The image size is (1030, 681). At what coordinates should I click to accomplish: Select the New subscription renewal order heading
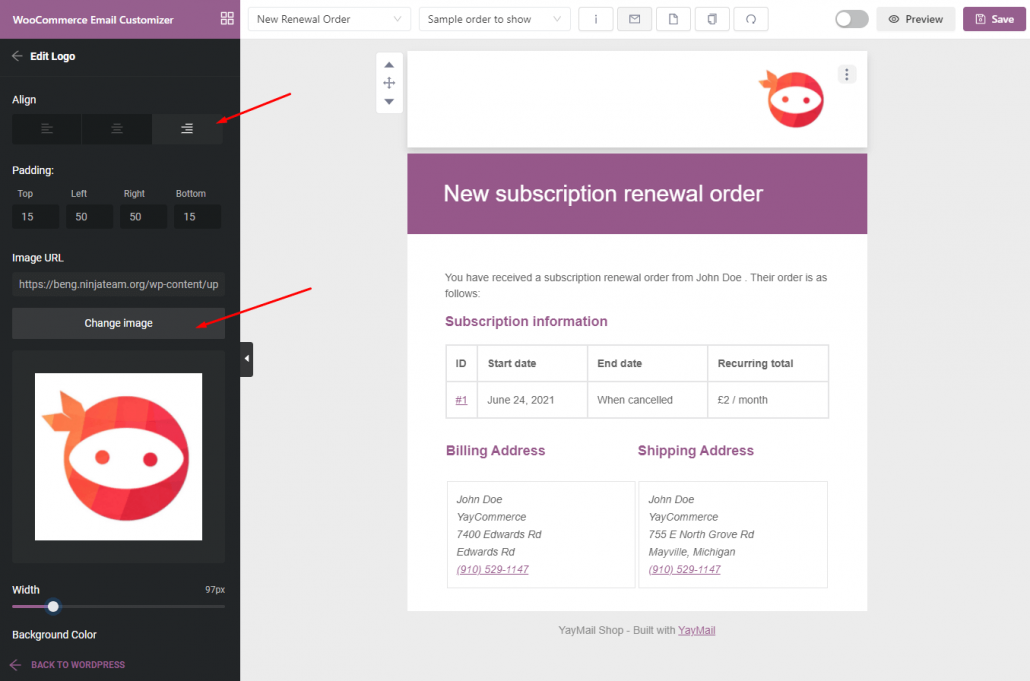pyautogui.click(x=603, y=194)
